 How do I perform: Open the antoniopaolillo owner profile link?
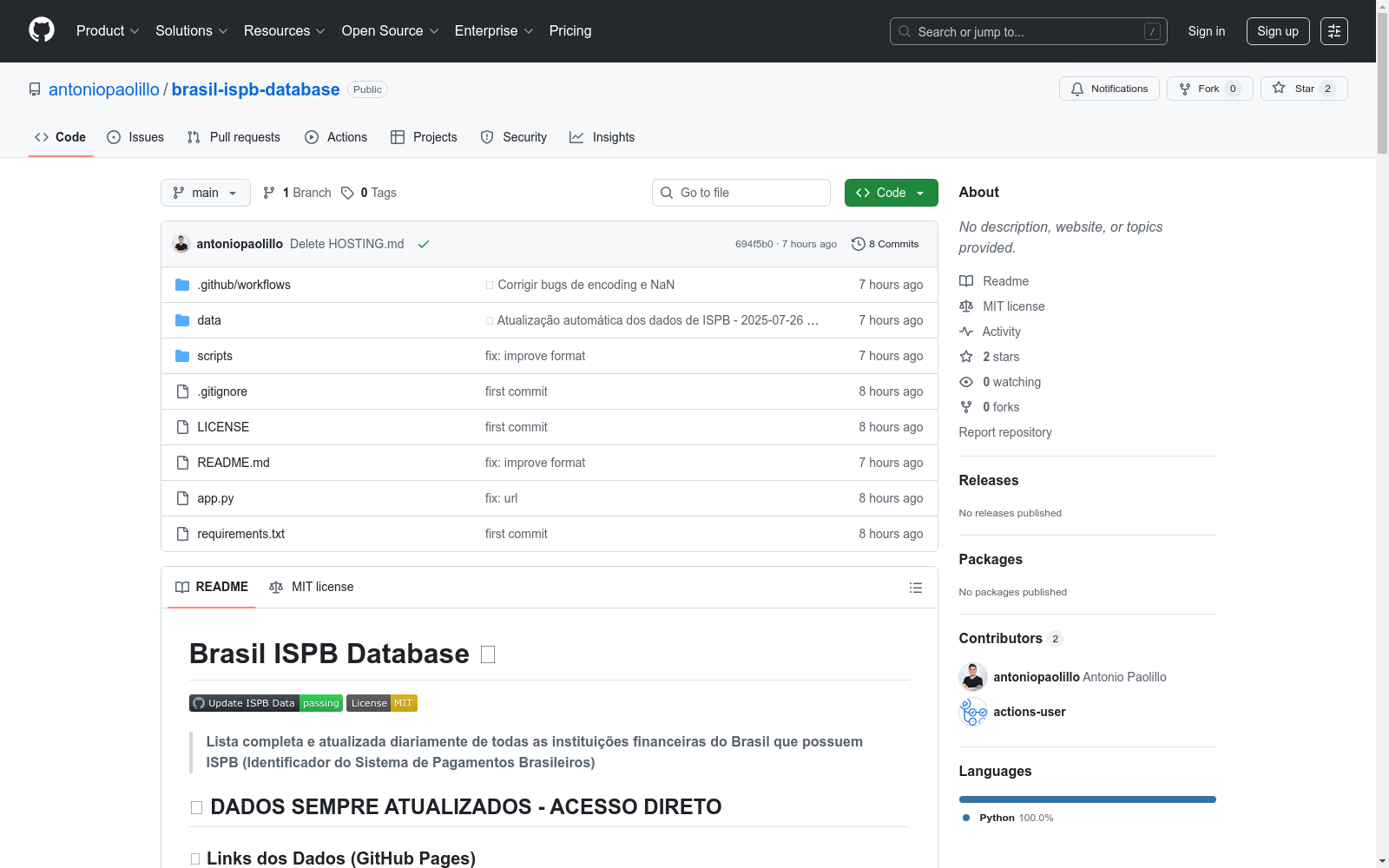pyautogui.click(x=104, y=89)
